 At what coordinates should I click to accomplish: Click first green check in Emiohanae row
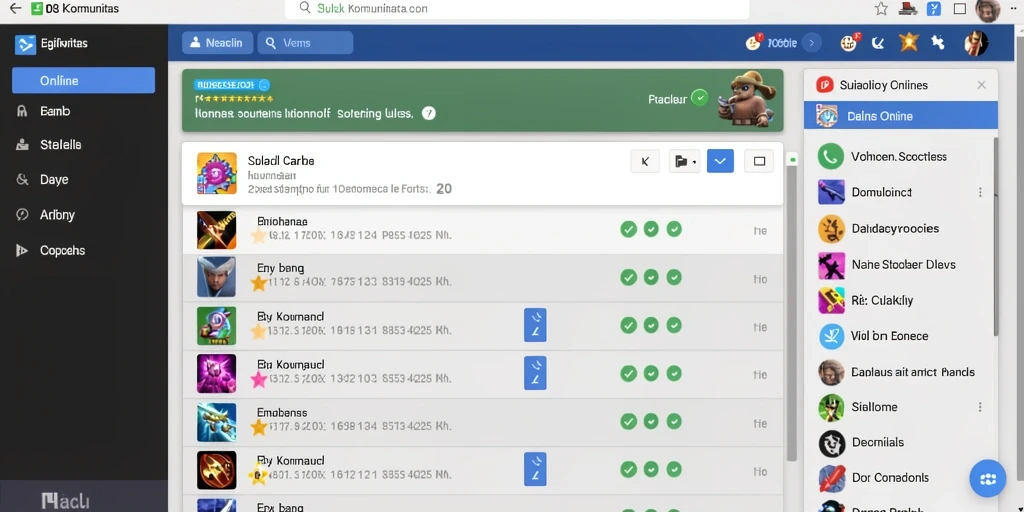pyautogui.click(x=628, y=229)
